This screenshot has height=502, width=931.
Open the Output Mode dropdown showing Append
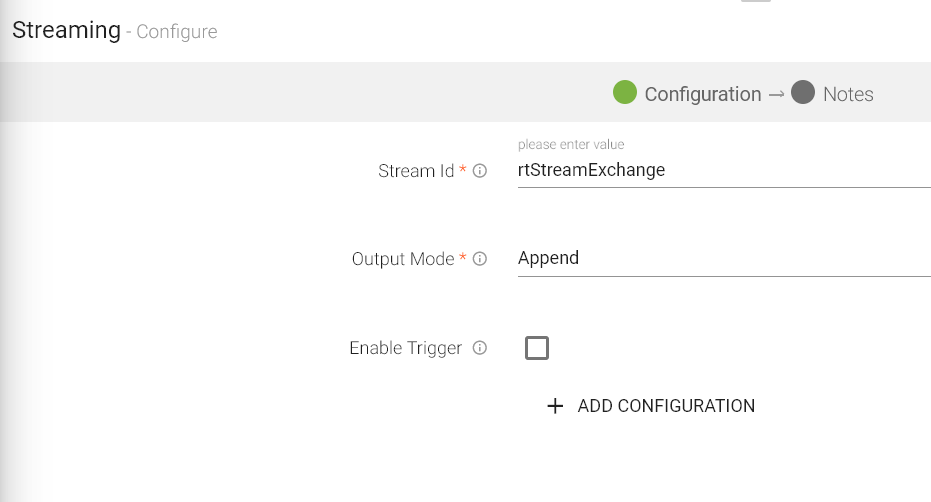[x=723, y=258]
